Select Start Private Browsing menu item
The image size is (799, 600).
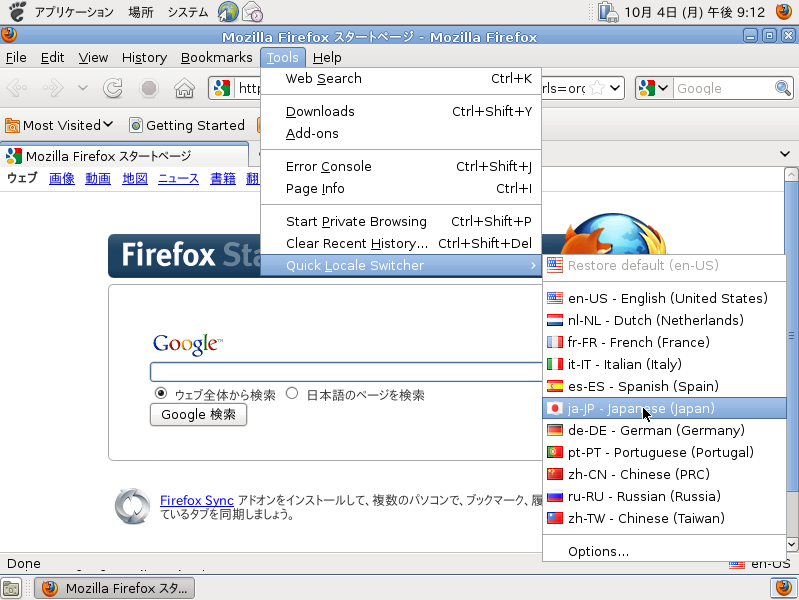tap(356, 221)
